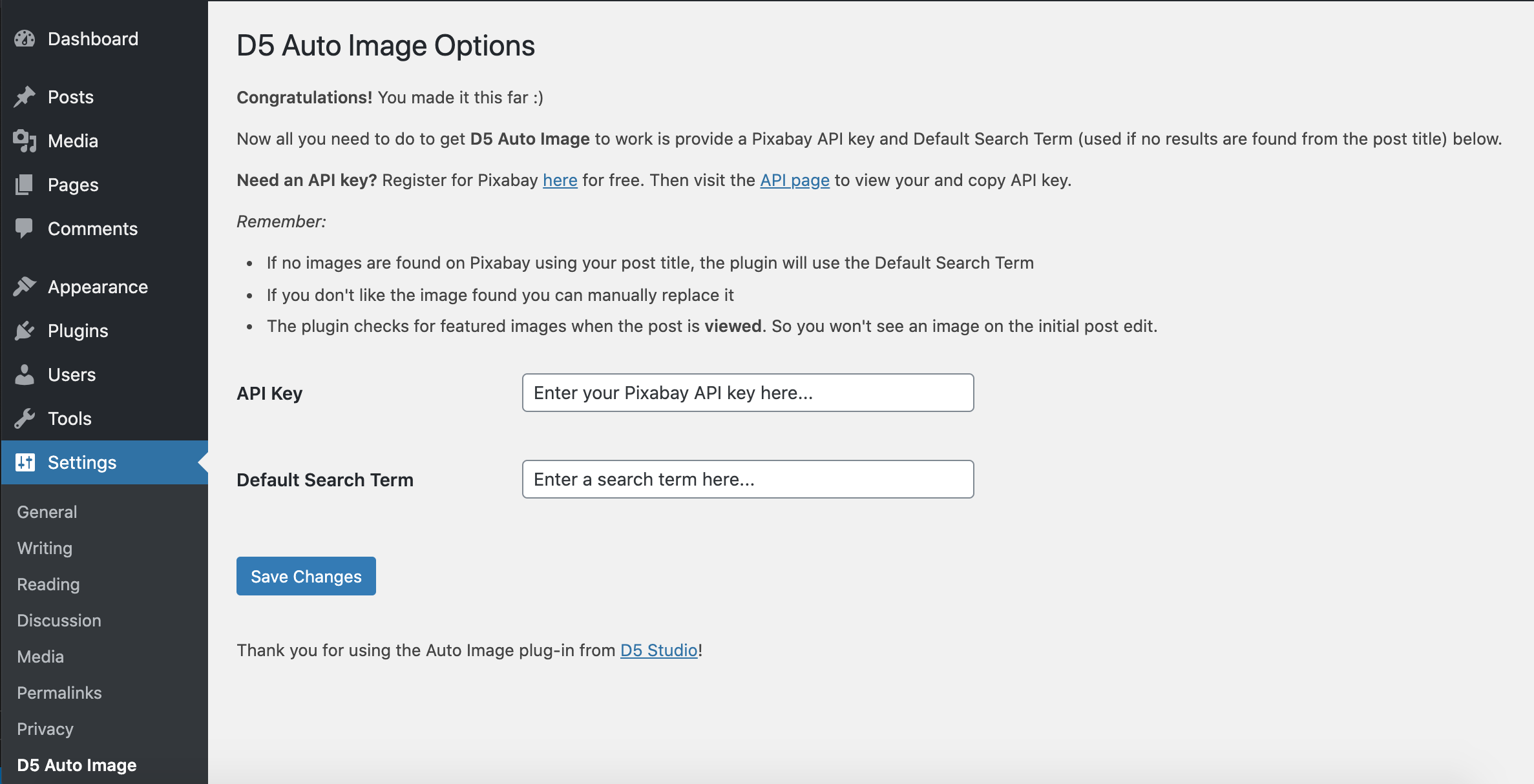Go to Discussion settings submenu

pyautogui.click(x=59, y=620)
